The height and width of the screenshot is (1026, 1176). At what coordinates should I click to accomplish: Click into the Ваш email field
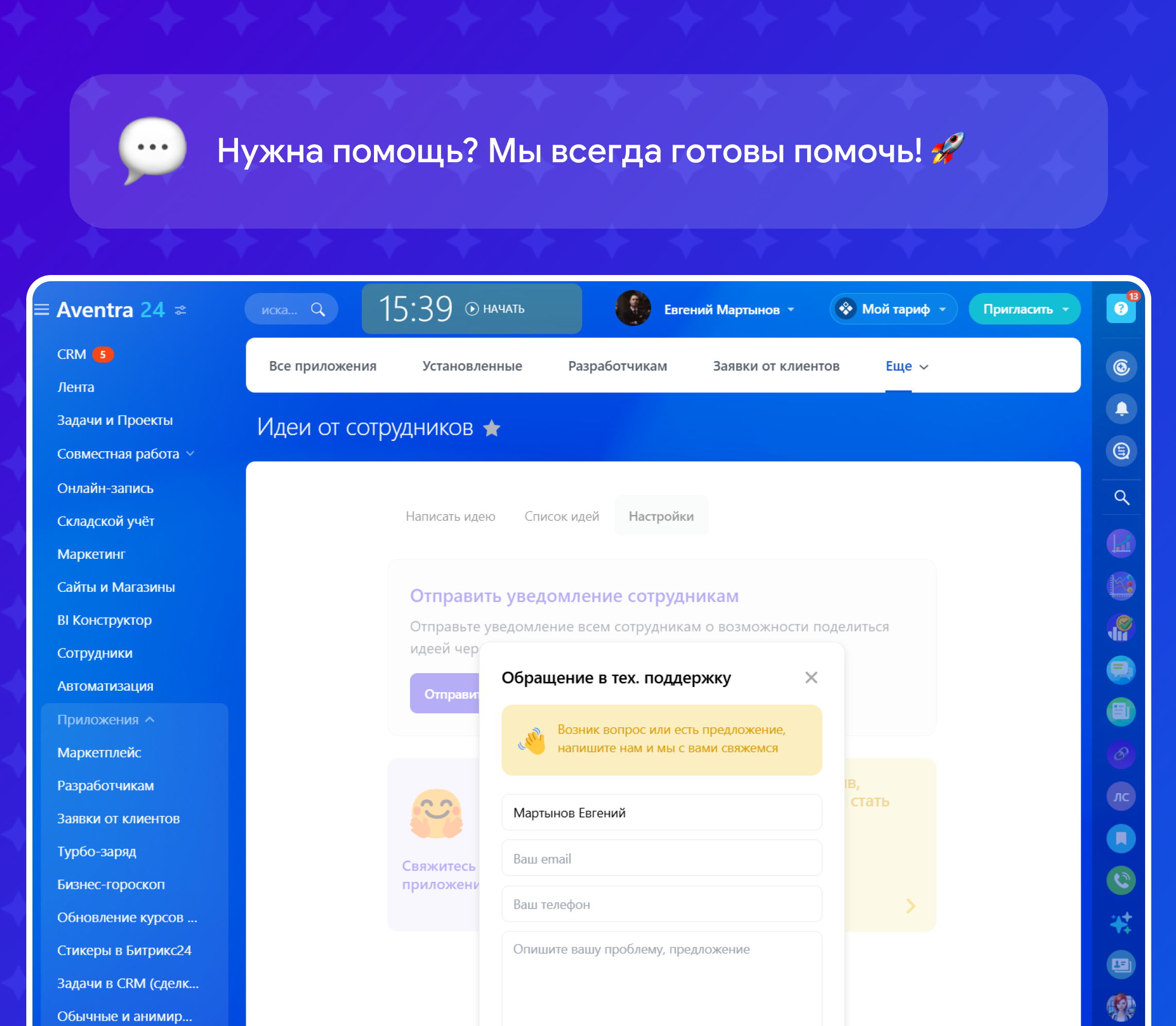pos(661,858)
